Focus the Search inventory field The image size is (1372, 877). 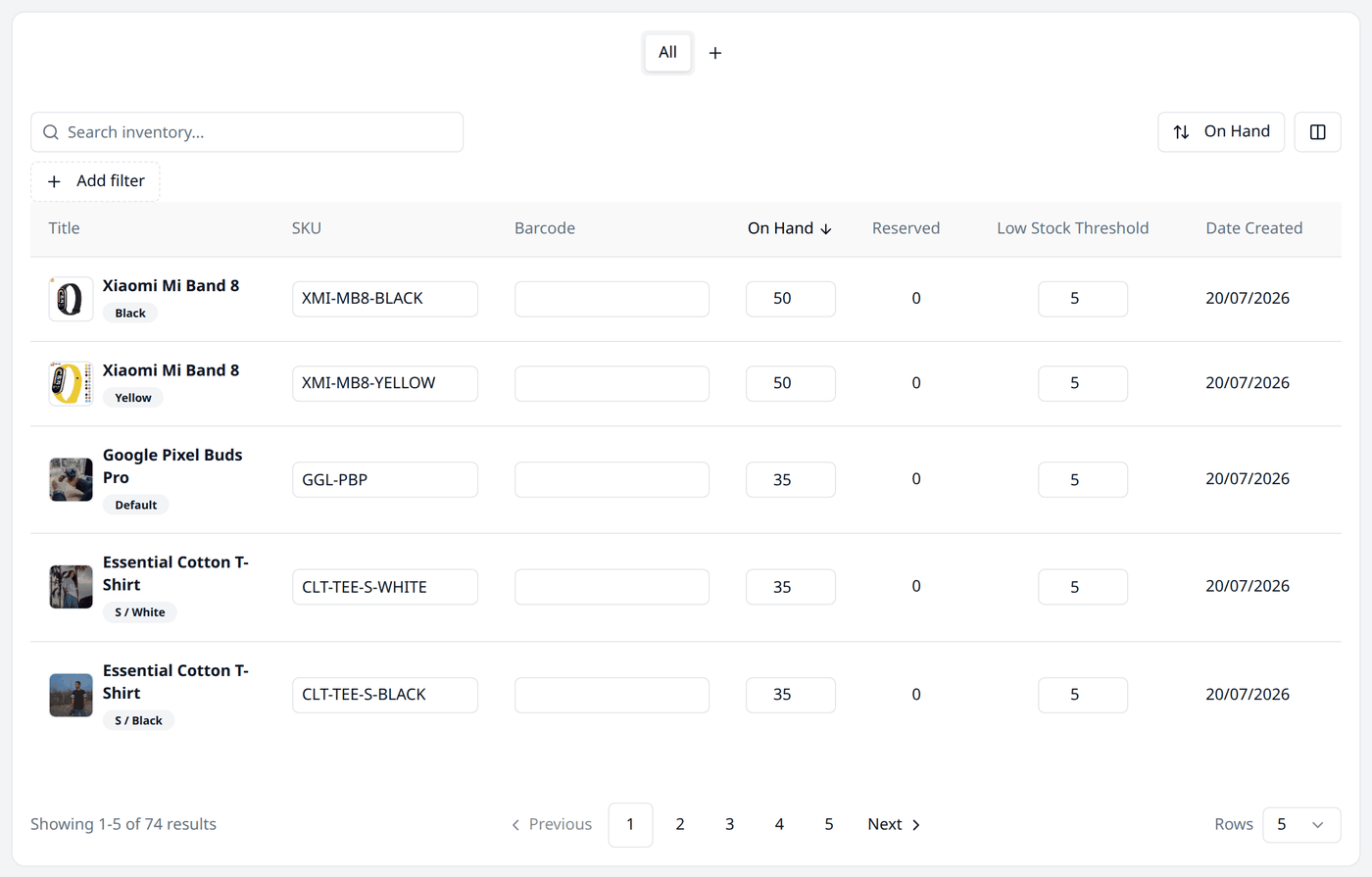[x=247, y=132]
